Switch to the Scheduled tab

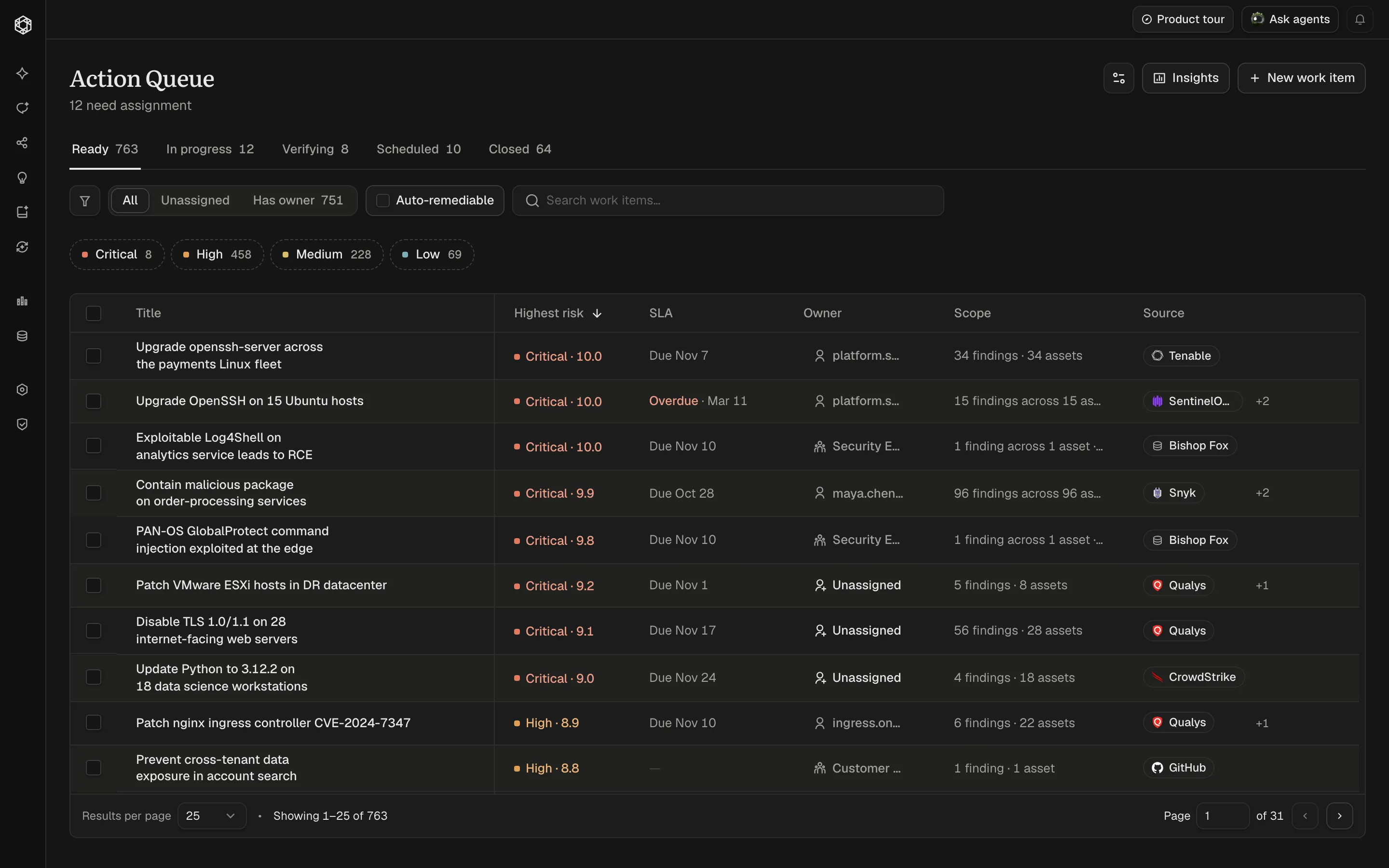coord(419,149)
